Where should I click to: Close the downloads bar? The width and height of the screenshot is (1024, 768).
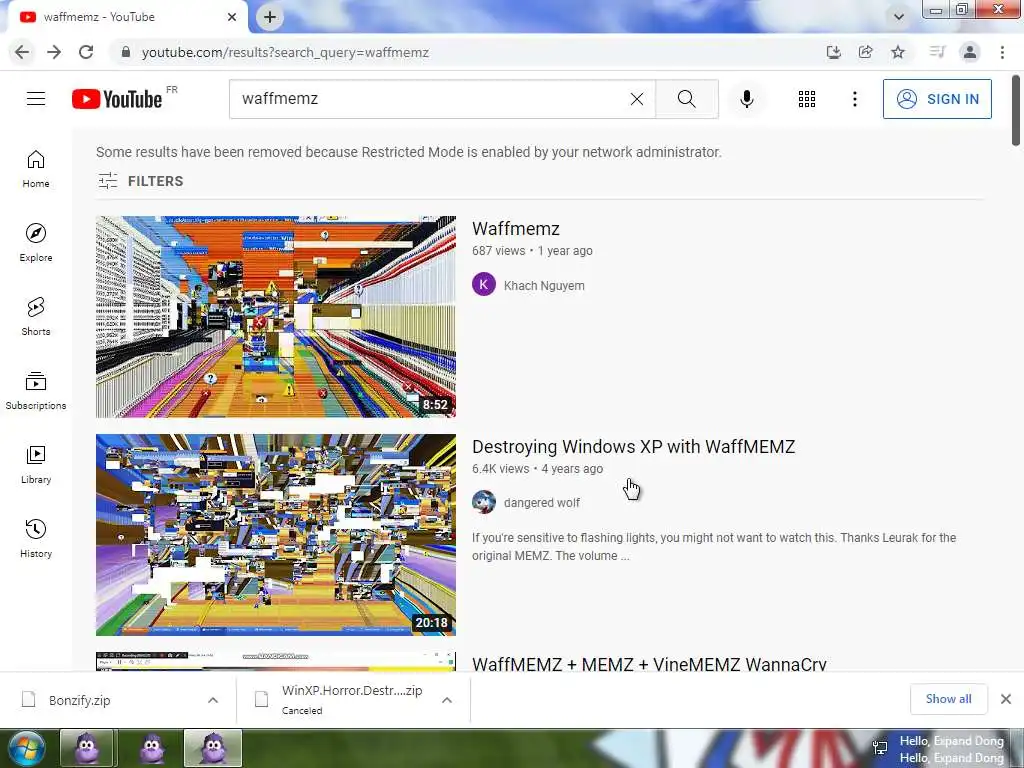coord(1006,699)
